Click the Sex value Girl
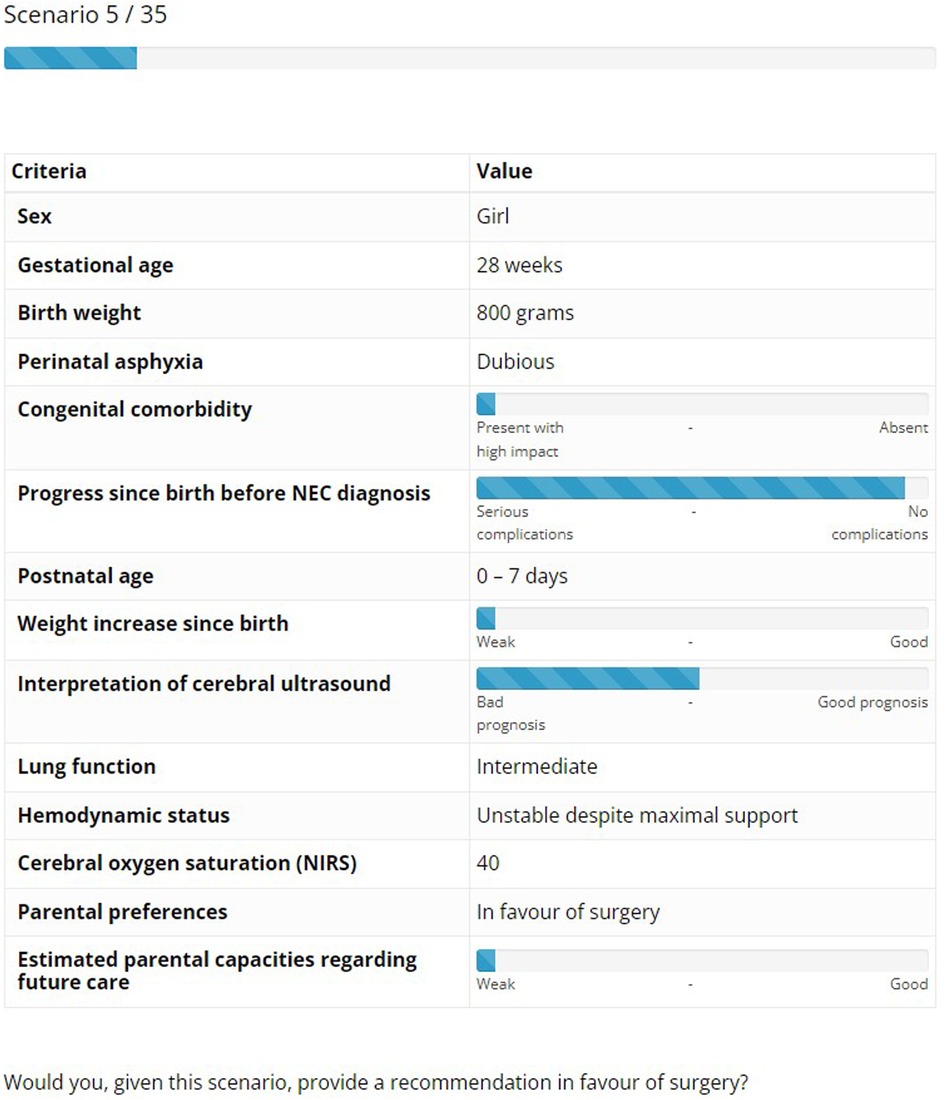This screenshot has width=948, height=1100. pos(493,216)
